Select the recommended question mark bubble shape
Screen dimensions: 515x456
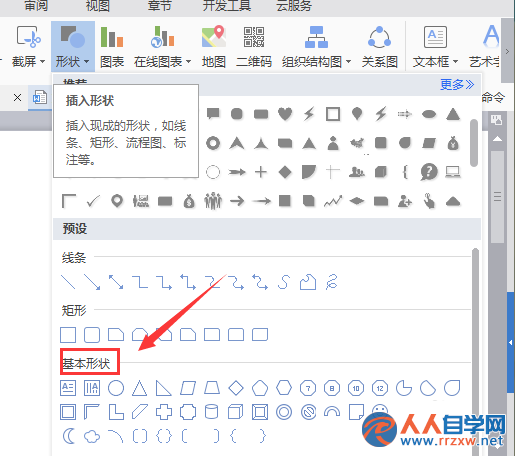(429, 172)
